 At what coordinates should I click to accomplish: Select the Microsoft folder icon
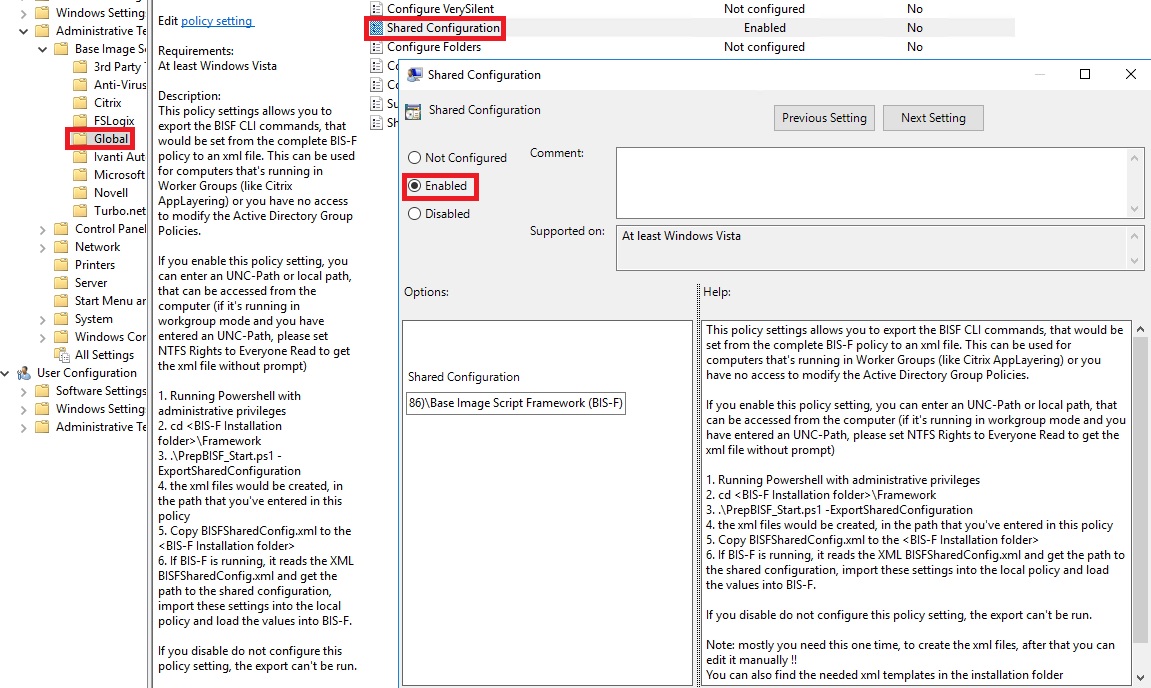click(81, 175)
